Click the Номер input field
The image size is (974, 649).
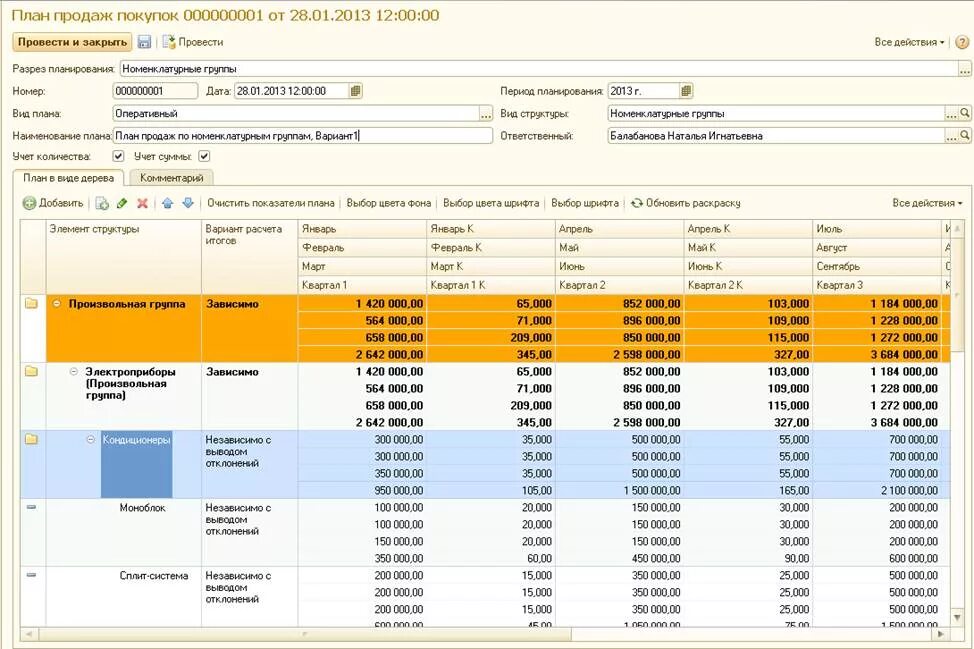click(155, 91)
